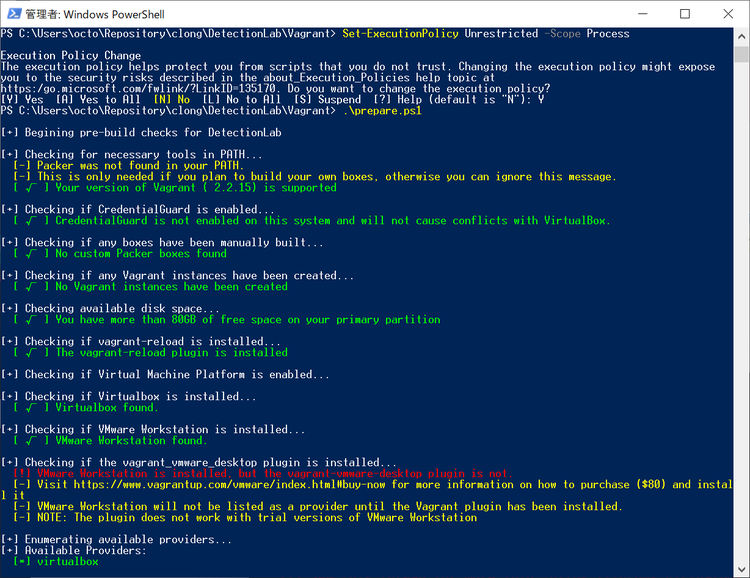The width and height of the screenshot is (750, 578).
Task: Maximize the Windows PowerShell window
Action: pos(685,14)
